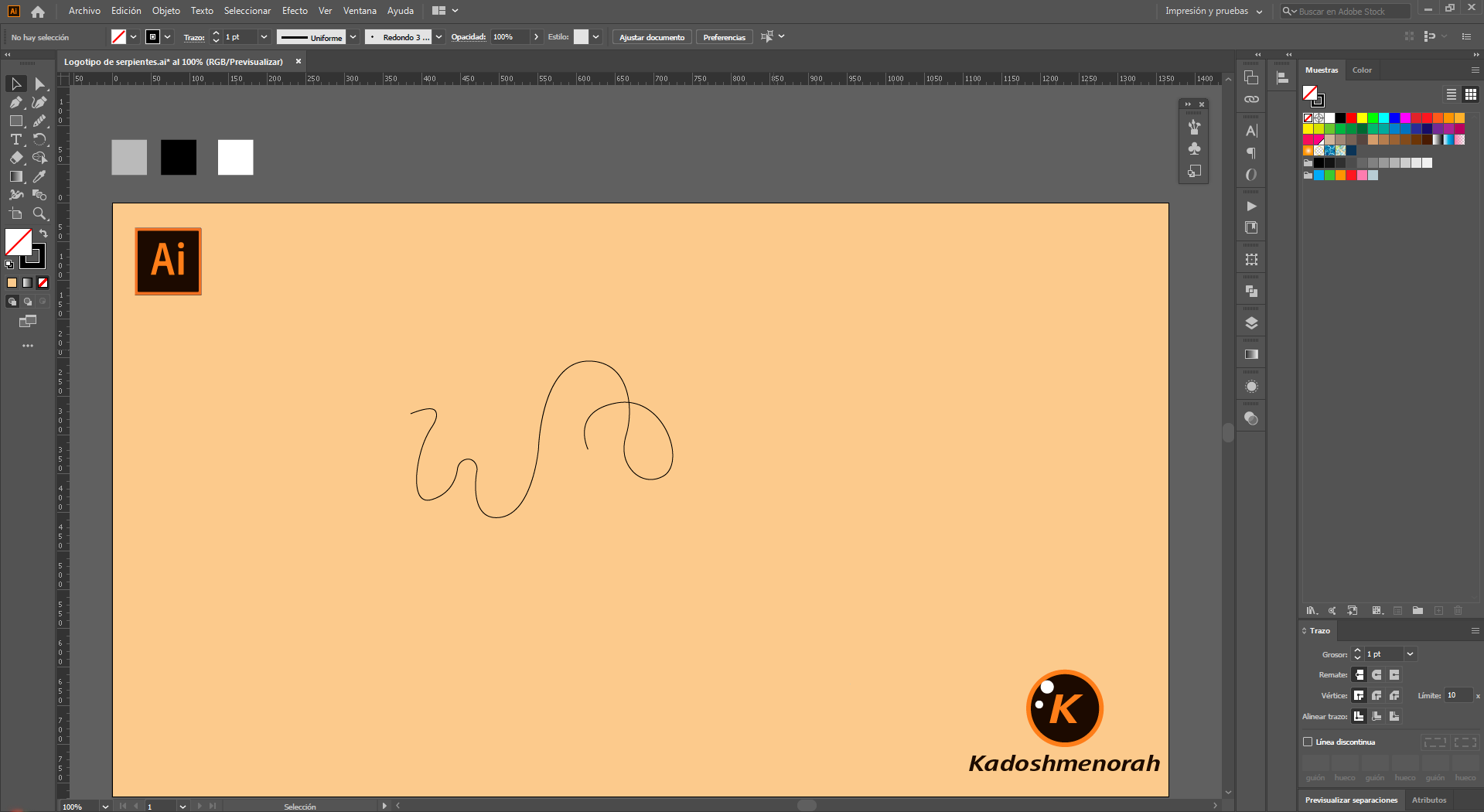Open the zoom level 100% dropdown
1484x812 pixels.
[105, 807]
